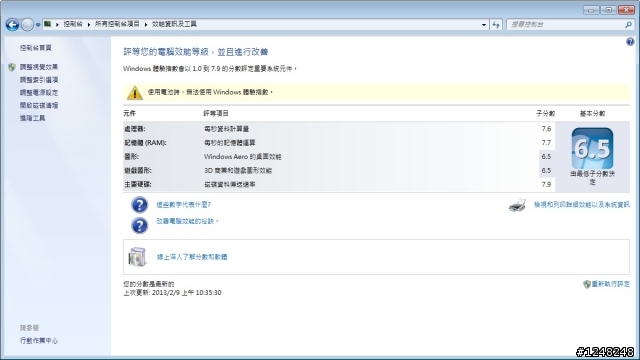Refresh the page with the address bar refresh button
640x360 pixels.
click(x=496, y=25)
